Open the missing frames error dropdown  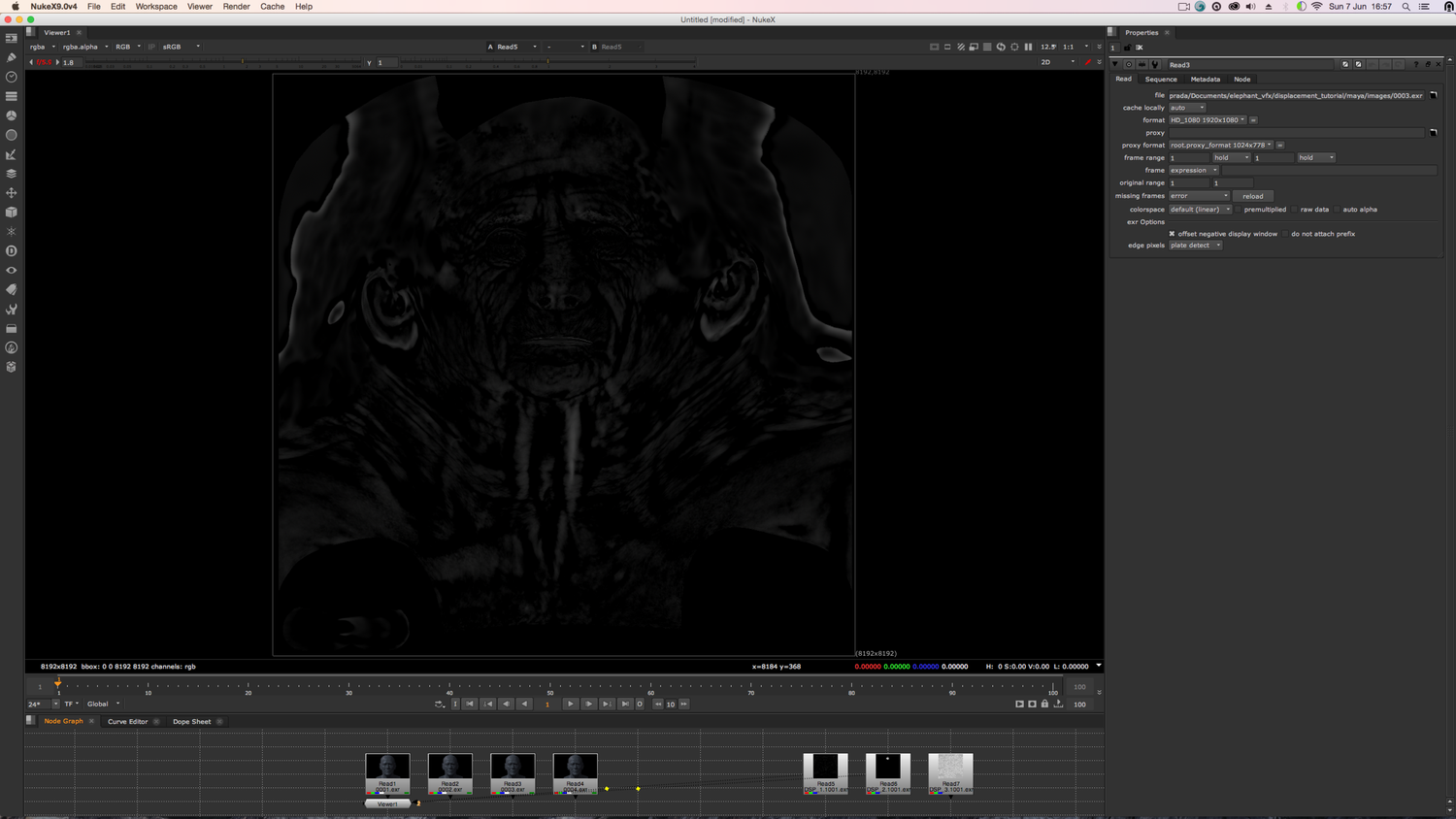click(x=1199, y=195)
